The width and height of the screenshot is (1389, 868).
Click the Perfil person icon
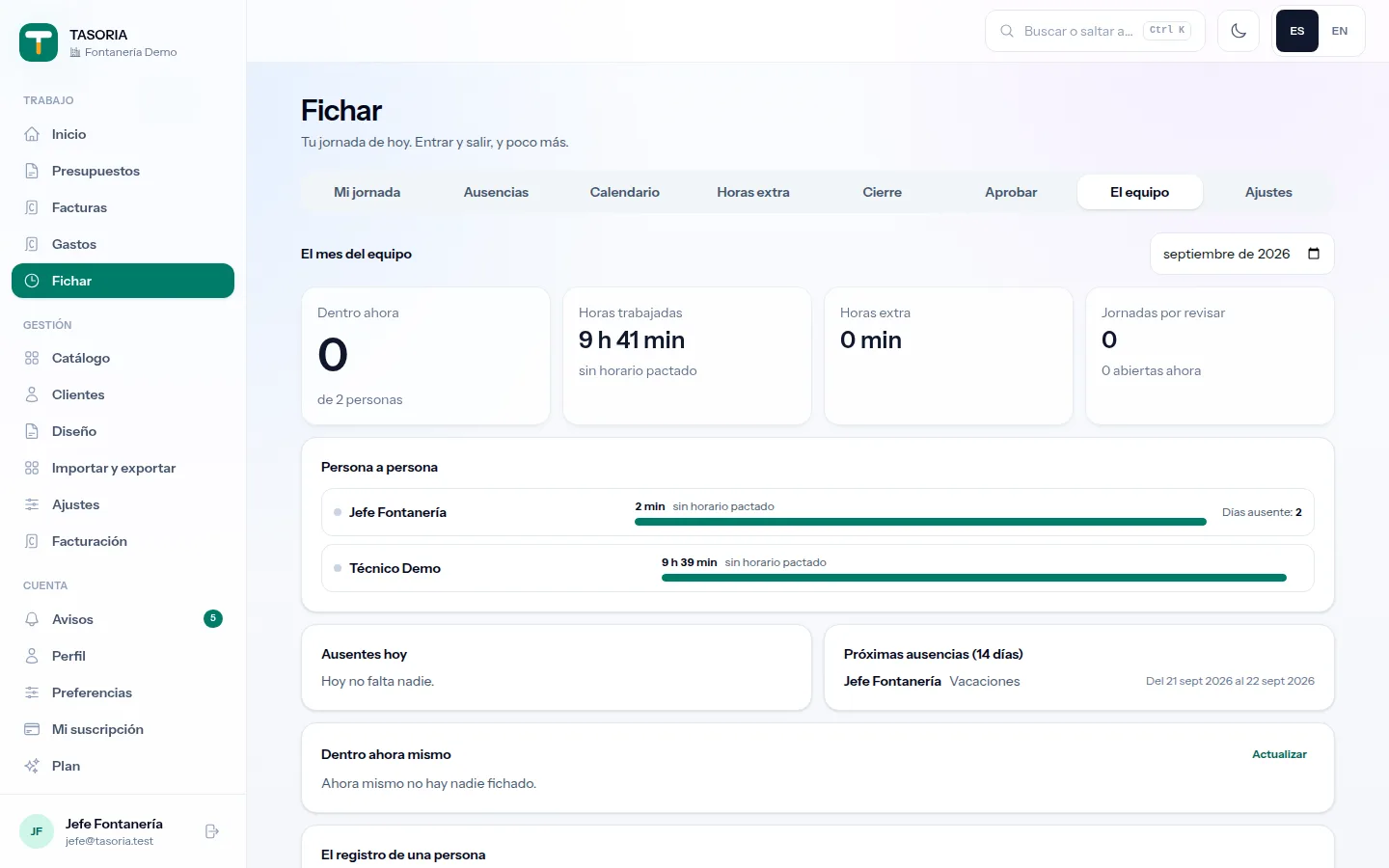point(32,656)
